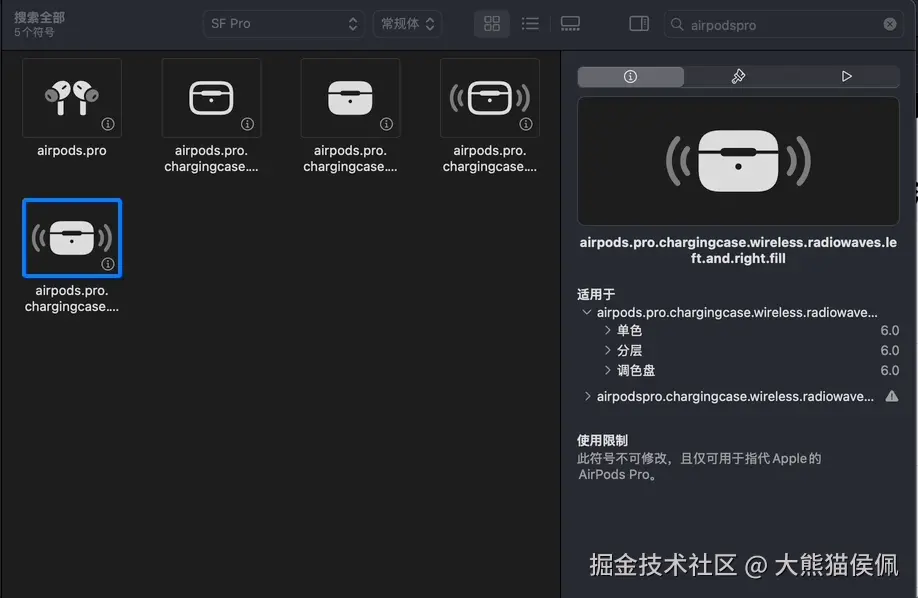Switch to list view
Viewport: 918px width, 598px height.
(530, 24)
